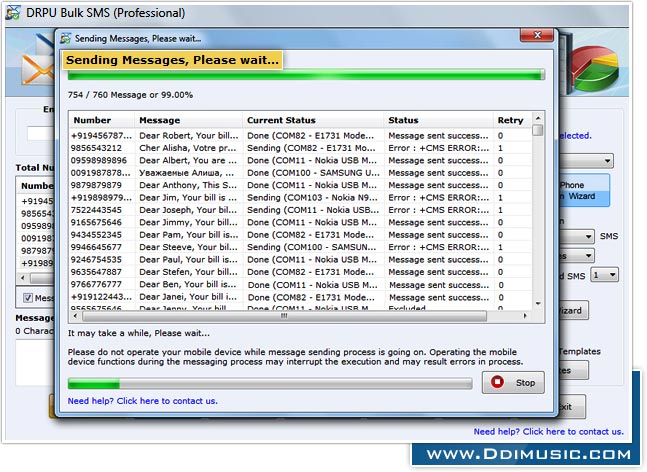The width and height of the screenshot is (647, 472).
Task: Click the Number column header
Action: tap(102, 120)
